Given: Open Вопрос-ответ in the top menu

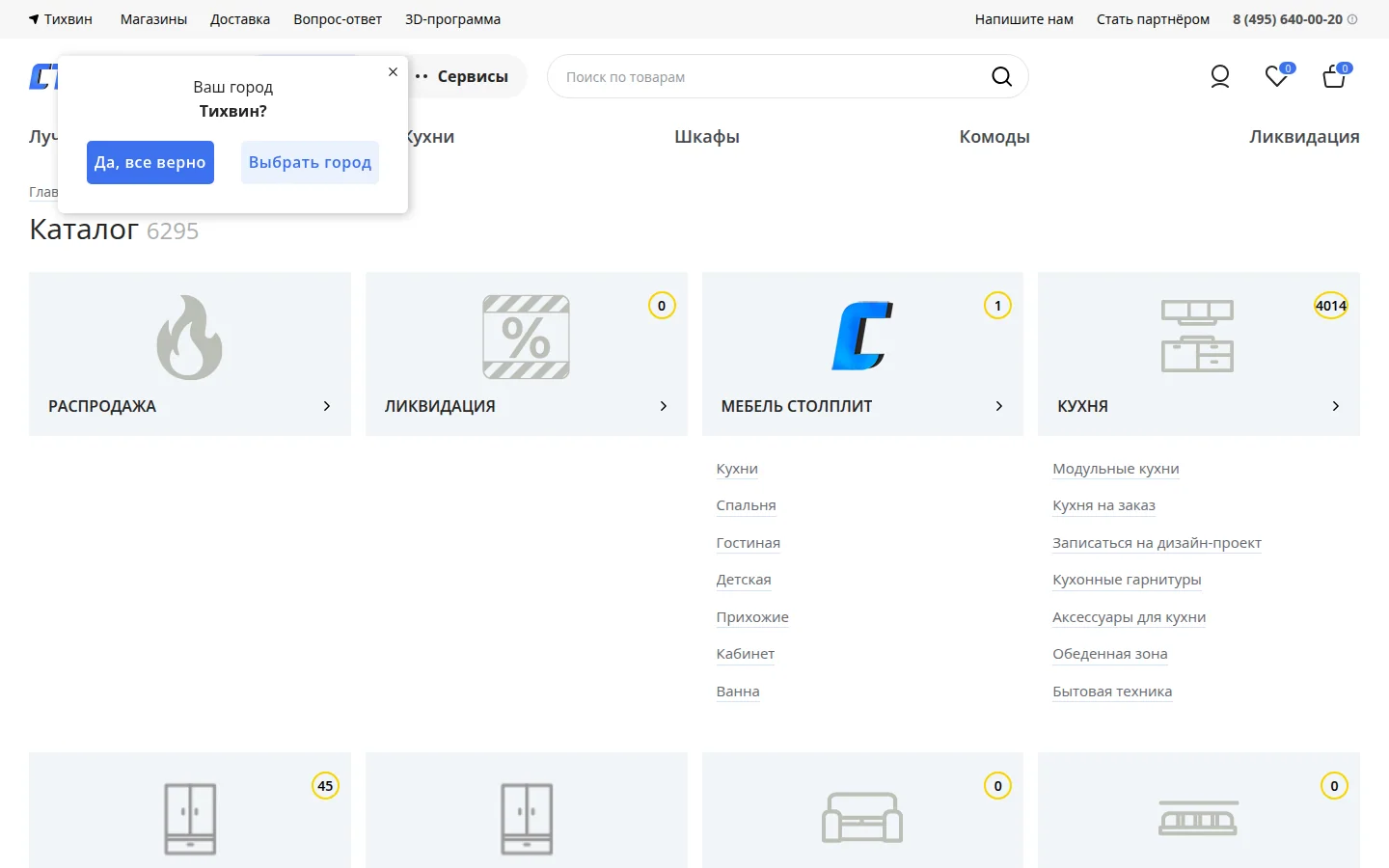Looking at the screenshot, I should (x=338, y=19).
